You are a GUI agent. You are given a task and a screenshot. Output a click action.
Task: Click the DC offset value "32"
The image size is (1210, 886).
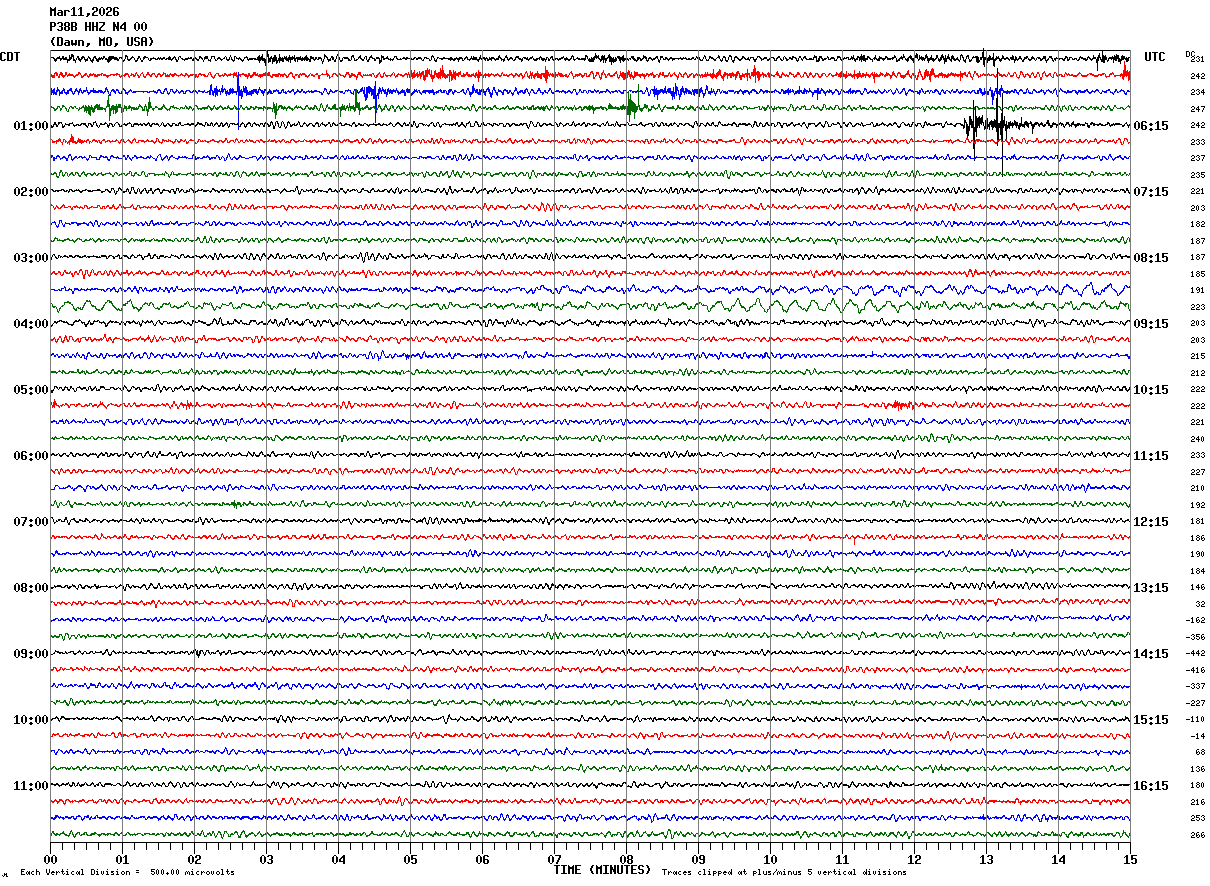click(x=1200, y=604)
